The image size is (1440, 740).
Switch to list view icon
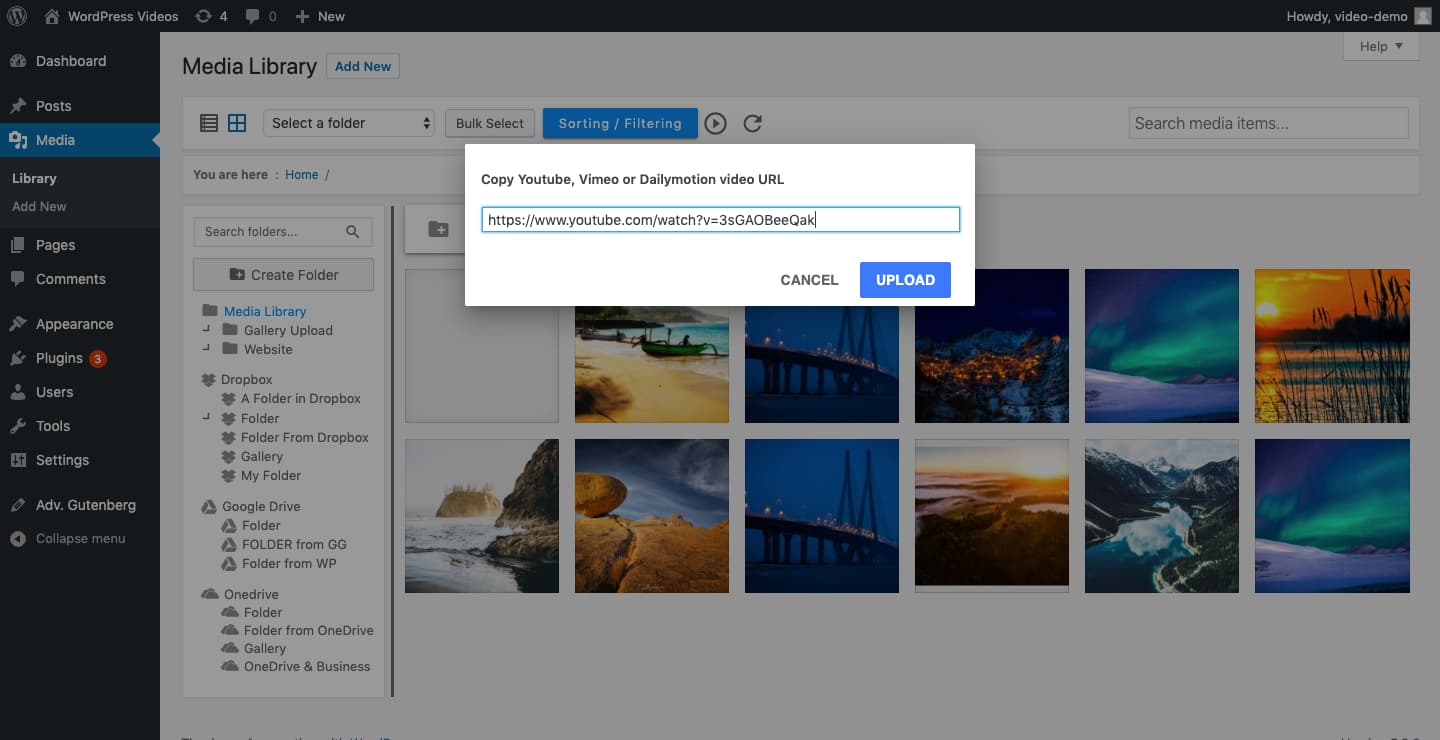(x=209, y=123)
